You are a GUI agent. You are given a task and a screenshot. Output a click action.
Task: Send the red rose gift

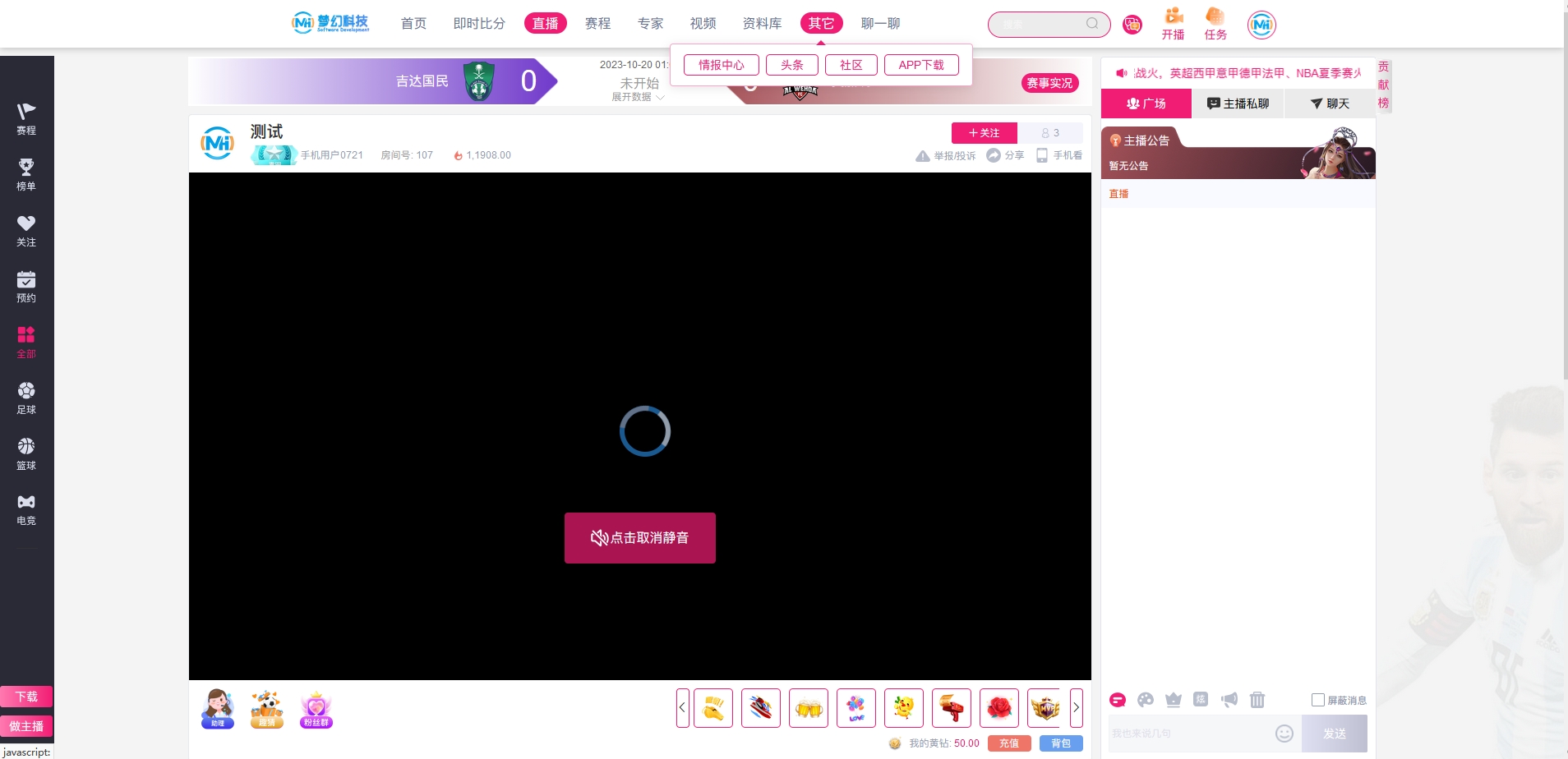998,708
